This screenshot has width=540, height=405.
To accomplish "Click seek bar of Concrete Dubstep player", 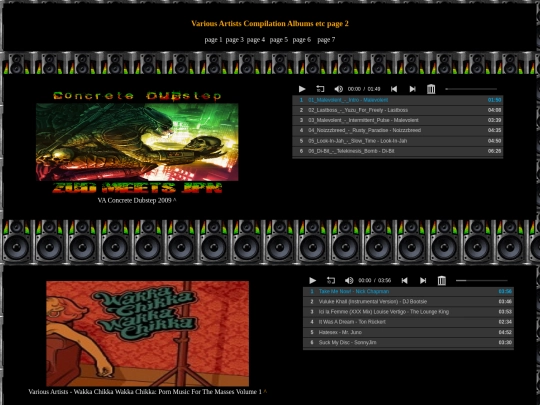I will 471,89.
